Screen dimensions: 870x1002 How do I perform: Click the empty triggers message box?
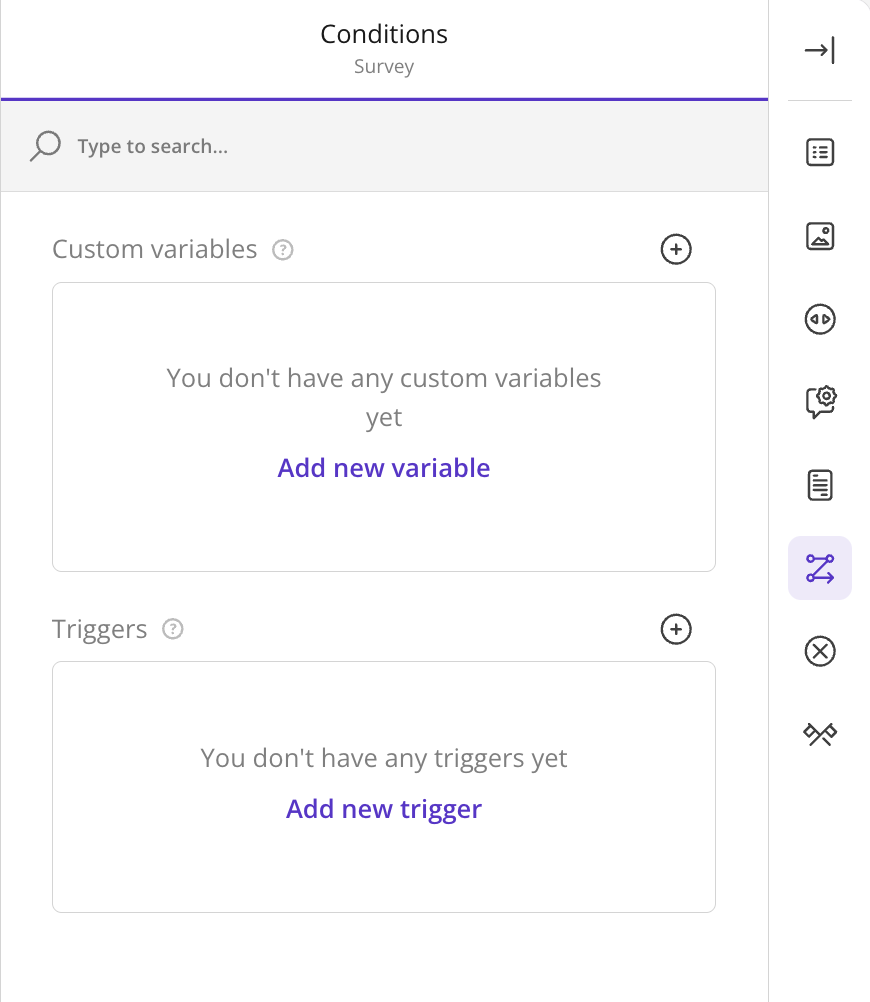pyautogui.click(x=384, y=787)
